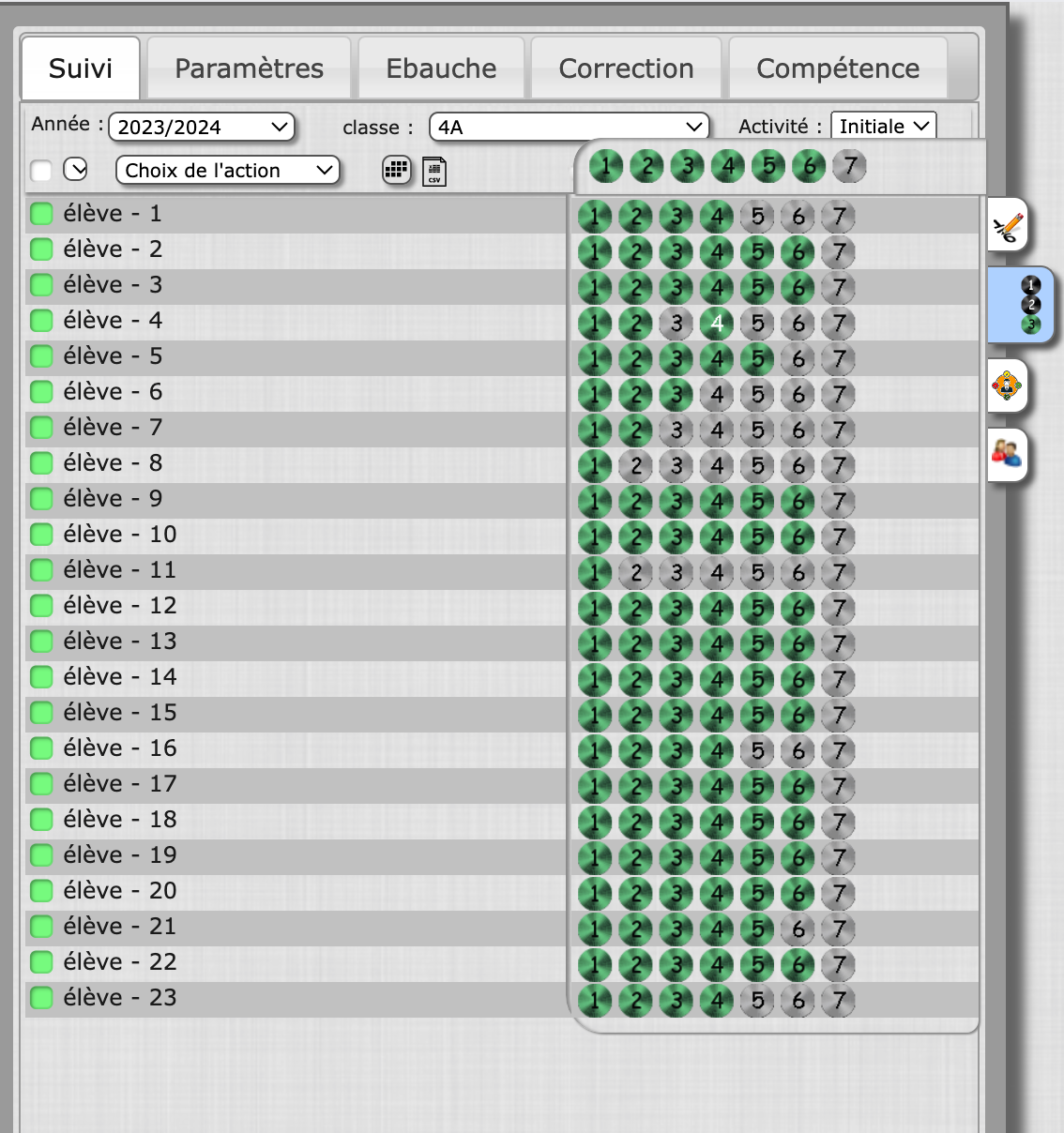The image size is (1064, 1133).
Task: Export the list with the CSV icon
Action: (x=434, y=171)
